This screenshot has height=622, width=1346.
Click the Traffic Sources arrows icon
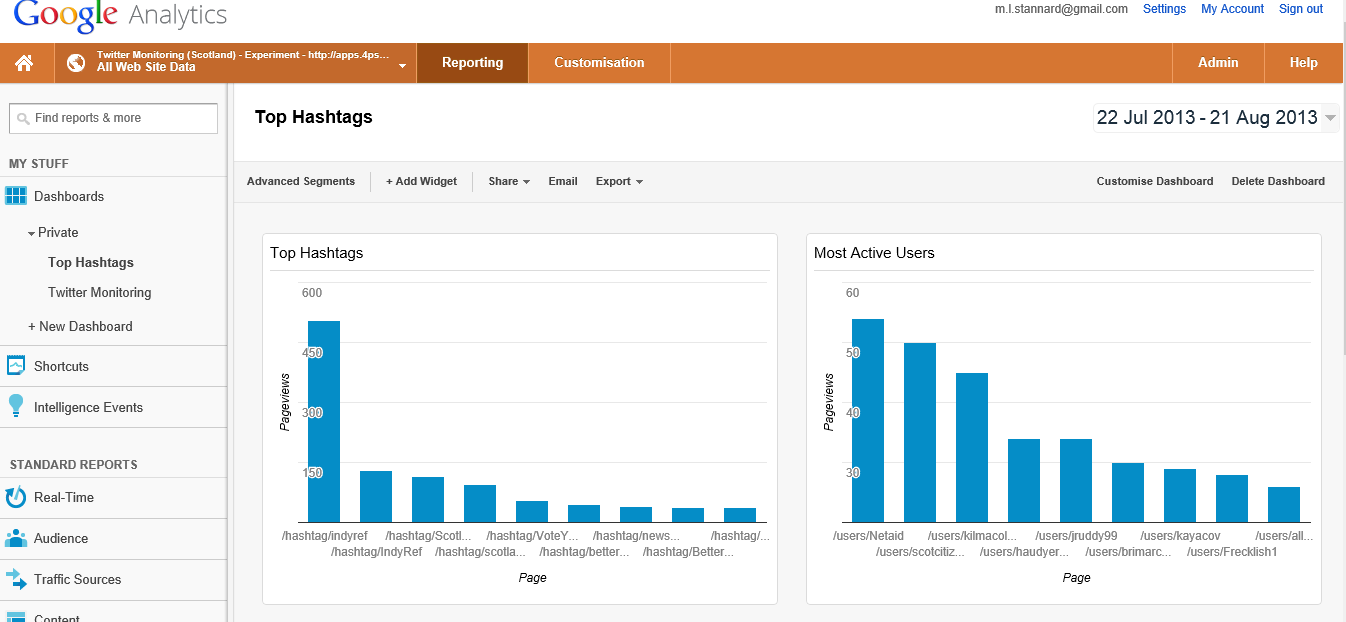[x=16, y=579]
